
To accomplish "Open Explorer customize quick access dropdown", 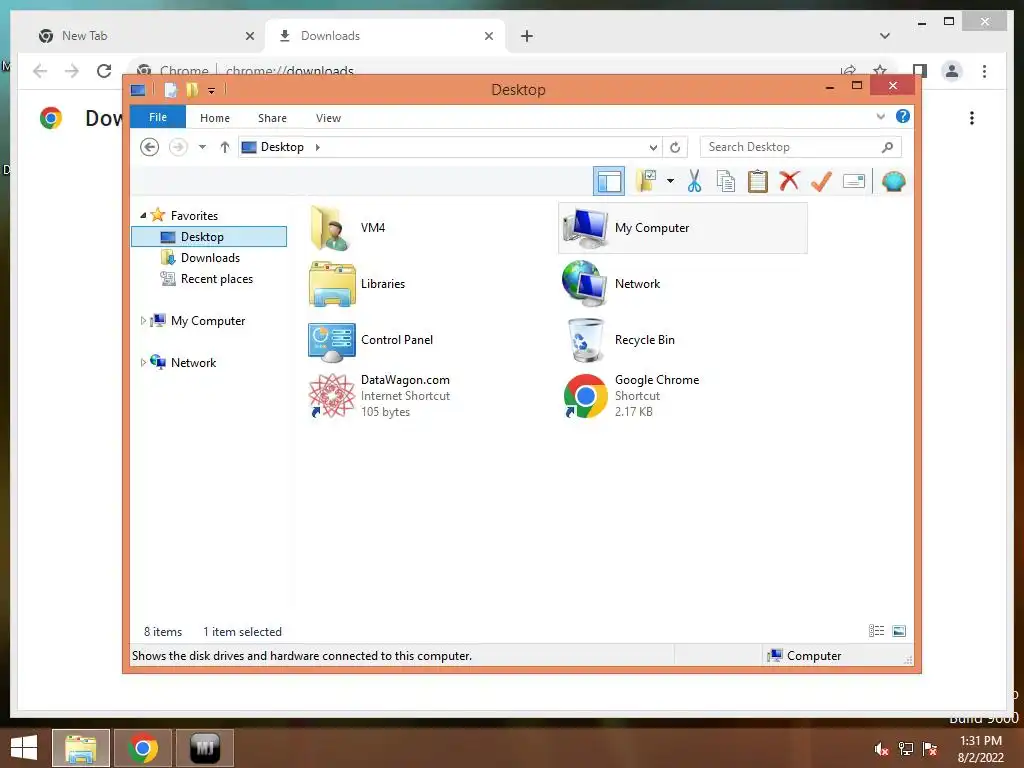I will coord(212,90).
